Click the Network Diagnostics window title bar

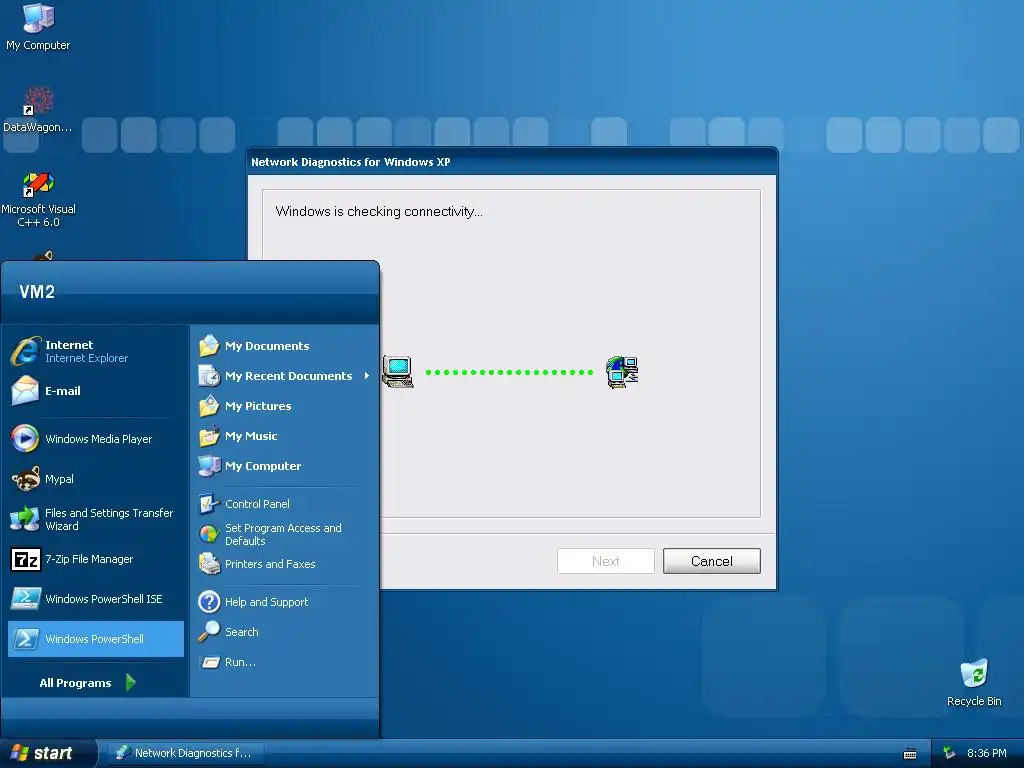[x=513, y=161]
